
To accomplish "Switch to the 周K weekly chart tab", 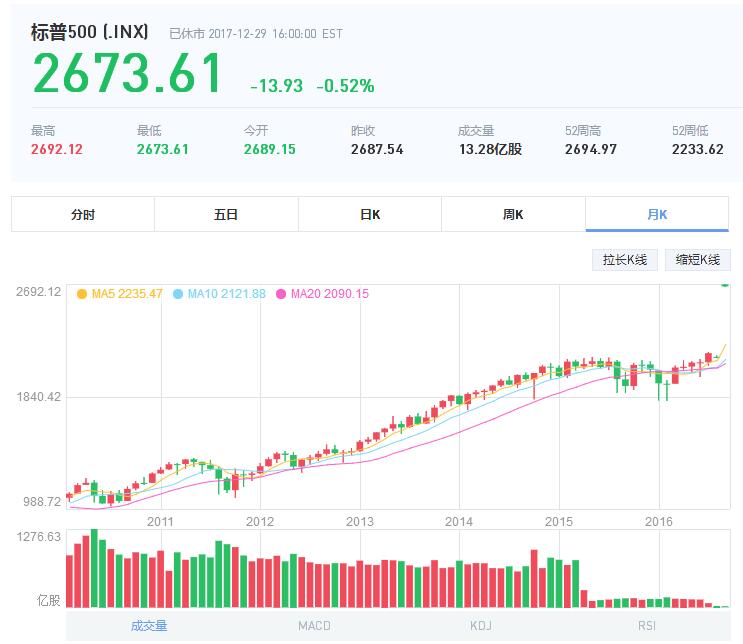I will [513, 215].
